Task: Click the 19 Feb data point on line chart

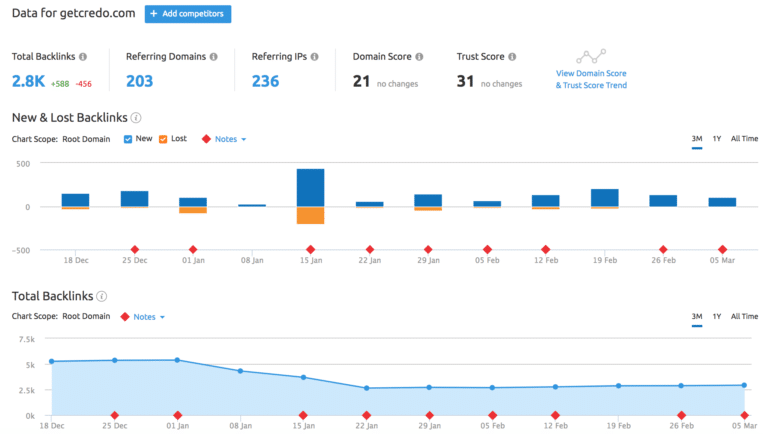Action: click(x=619, y=386)
